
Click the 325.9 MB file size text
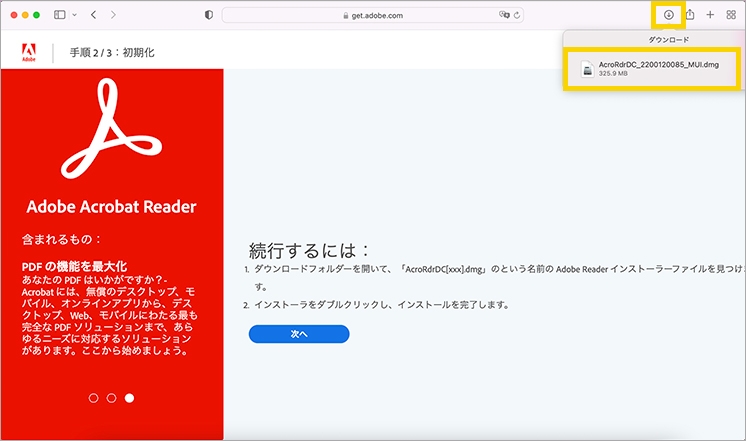point(613,73)
